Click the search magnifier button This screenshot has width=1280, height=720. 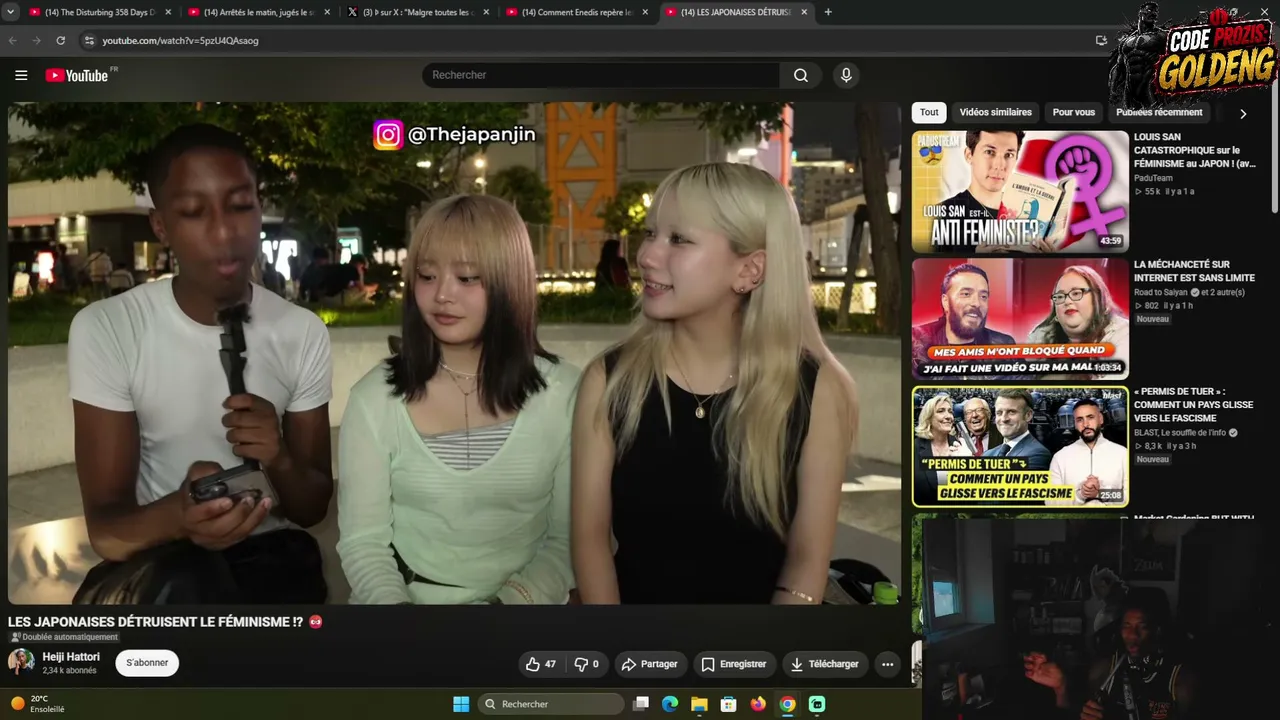click(x=801, y=75)
